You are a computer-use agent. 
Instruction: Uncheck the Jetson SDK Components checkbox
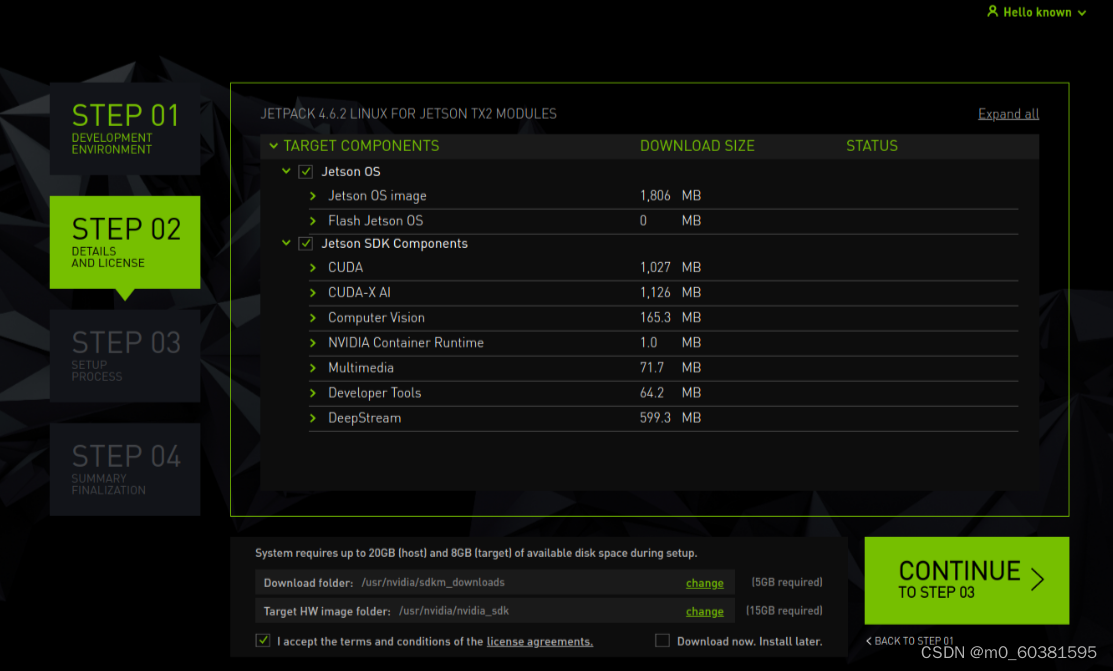tap(306, 244)
